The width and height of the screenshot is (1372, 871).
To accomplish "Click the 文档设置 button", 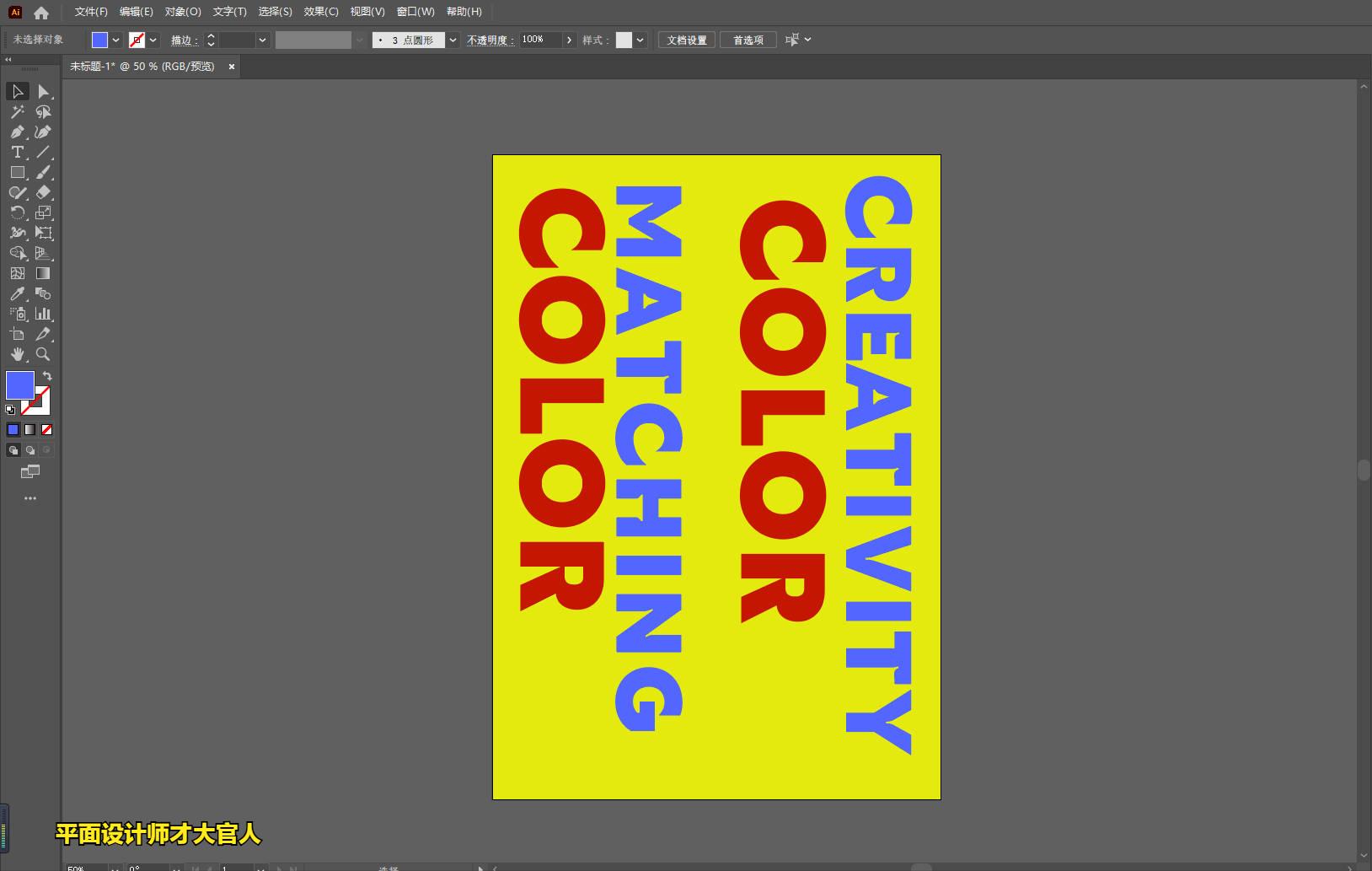I will pyautogui.click(x=687, y=40).
